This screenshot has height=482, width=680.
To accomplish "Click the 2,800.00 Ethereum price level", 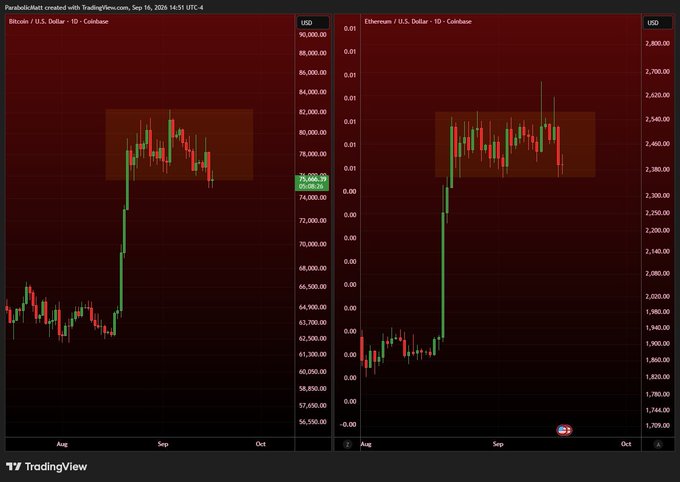I will 657,43.
